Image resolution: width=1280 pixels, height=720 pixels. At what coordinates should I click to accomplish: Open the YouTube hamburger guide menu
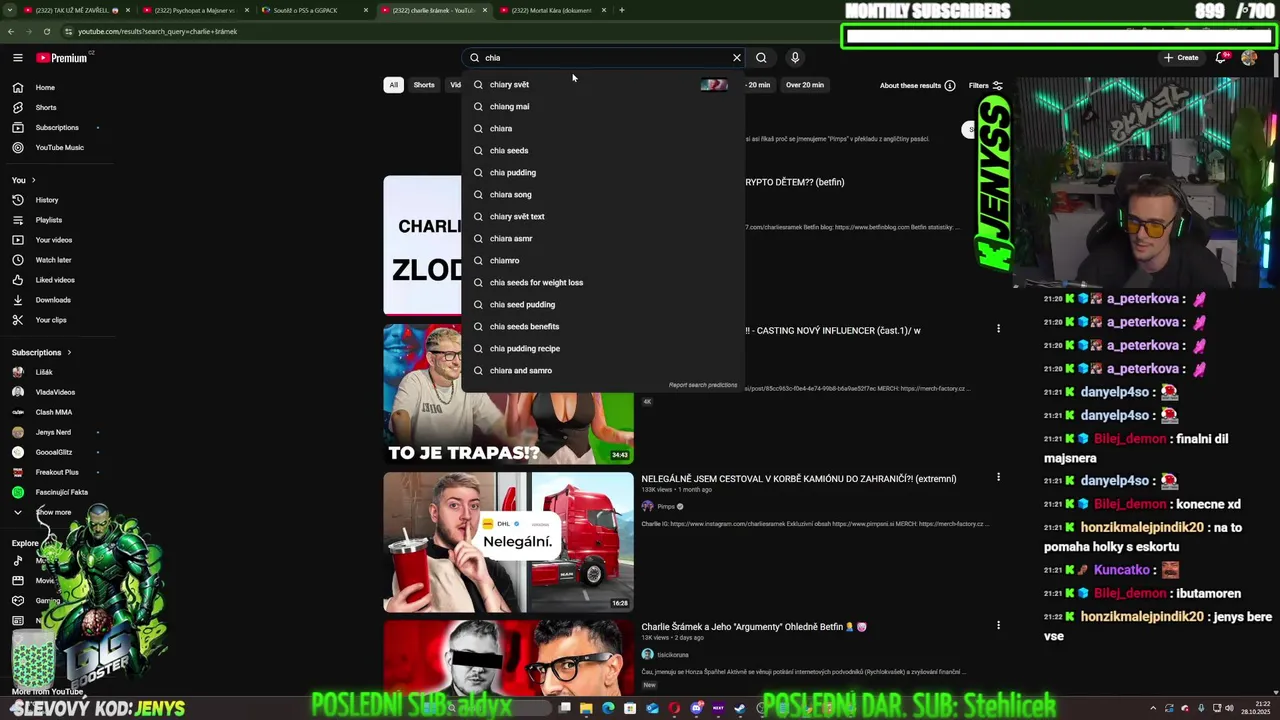17,58
